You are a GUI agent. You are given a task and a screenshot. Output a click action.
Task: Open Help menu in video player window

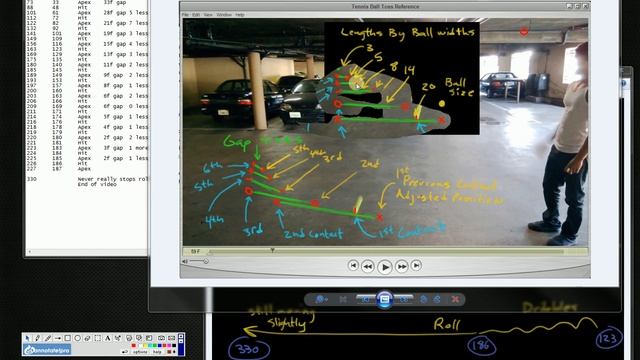240,15
